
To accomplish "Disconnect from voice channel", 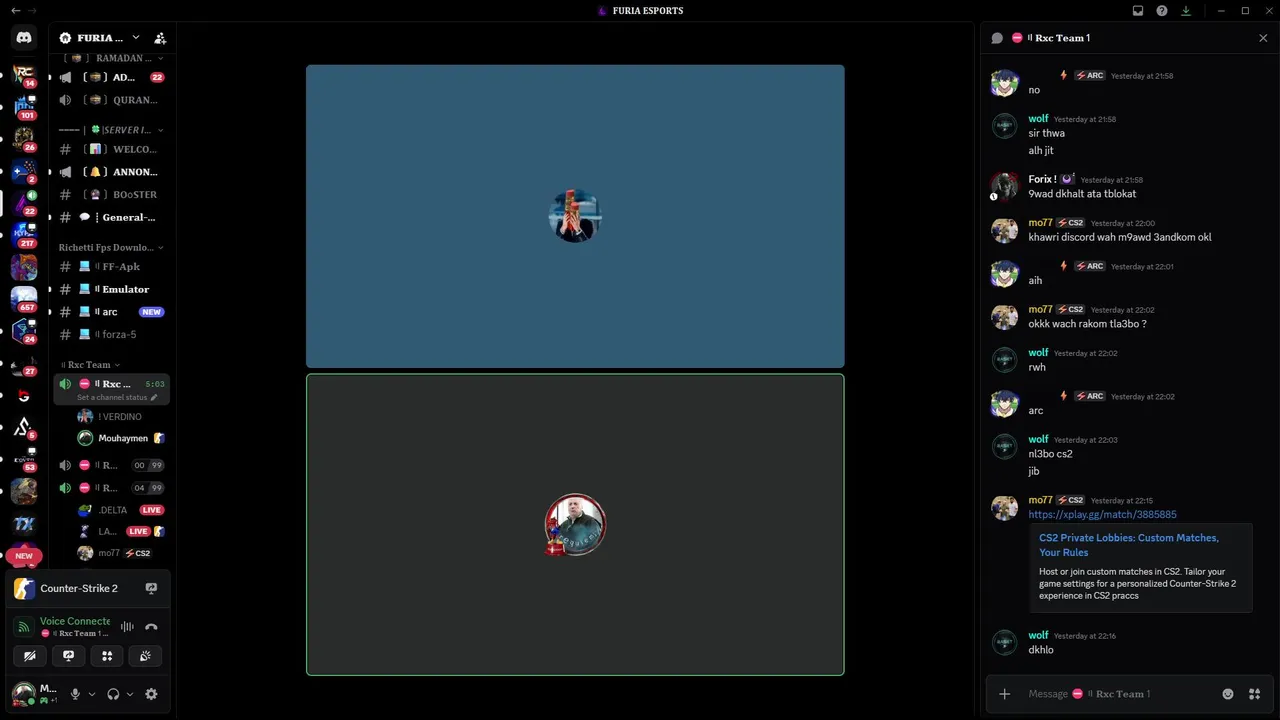I will pos(151,627).
